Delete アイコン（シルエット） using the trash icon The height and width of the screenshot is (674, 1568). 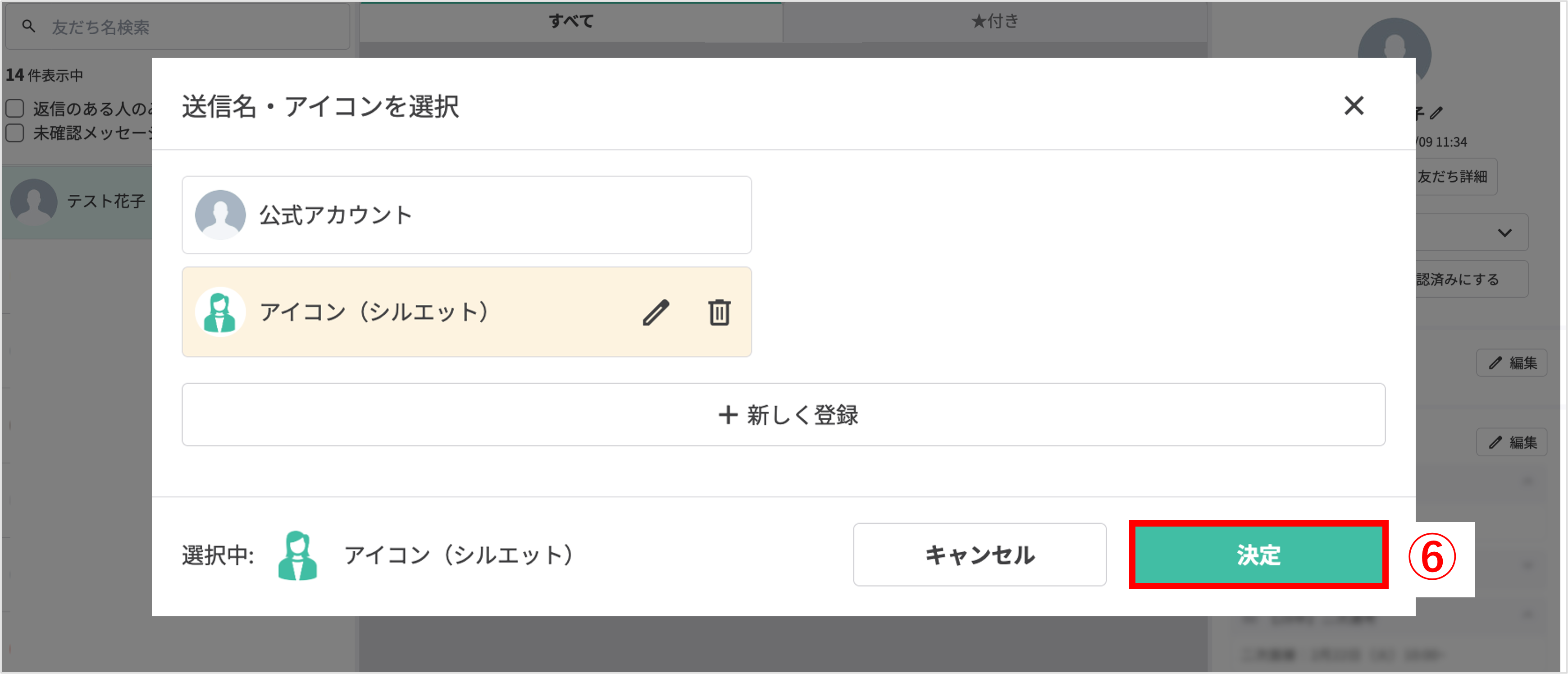pos(719,312)
